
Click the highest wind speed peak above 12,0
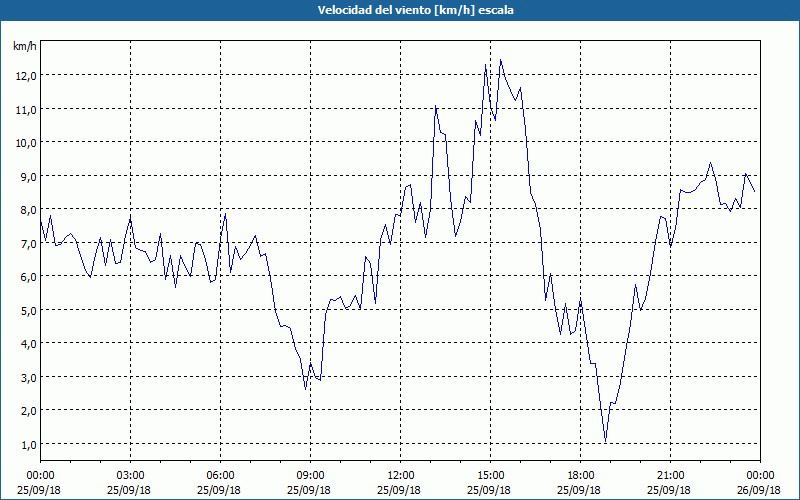pos(501,60)
